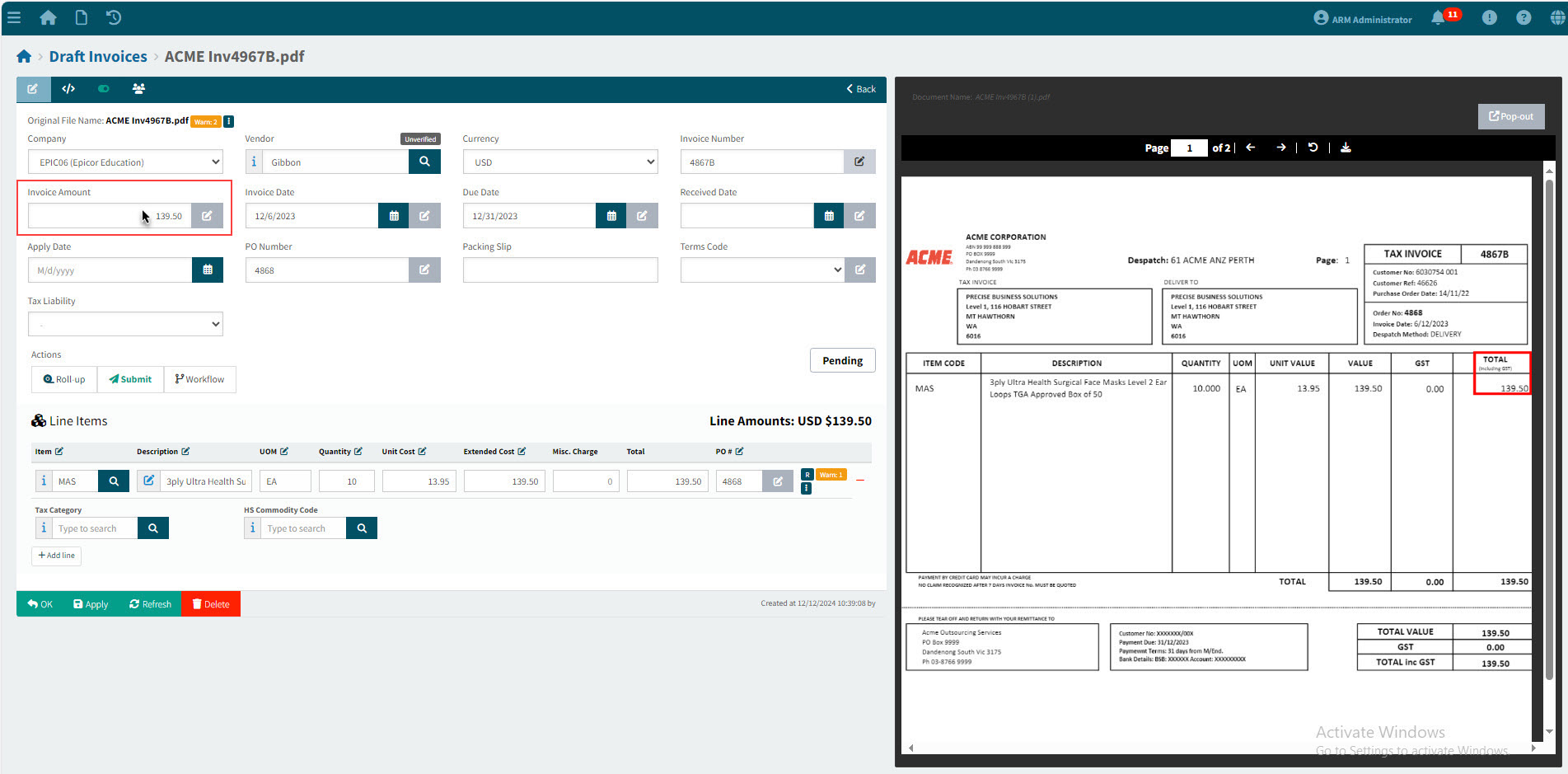The height and width of the screenshot is (774, 1568).
Task: Expand the Company dropdown
Action: (x=125, y=162)
